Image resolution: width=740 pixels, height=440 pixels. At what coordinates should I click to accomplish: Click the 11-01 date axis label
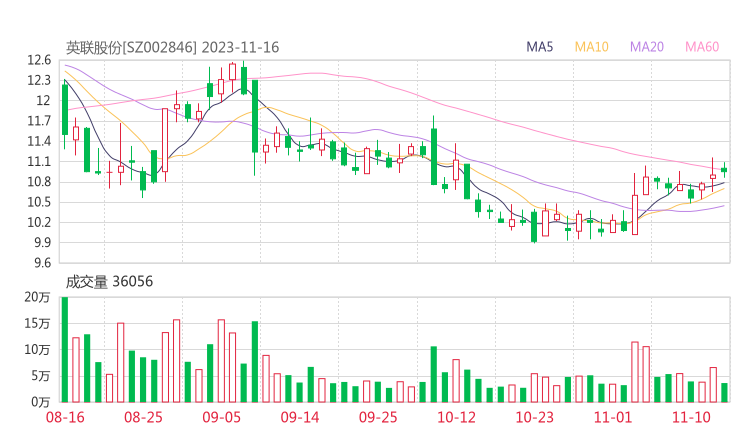613,417
